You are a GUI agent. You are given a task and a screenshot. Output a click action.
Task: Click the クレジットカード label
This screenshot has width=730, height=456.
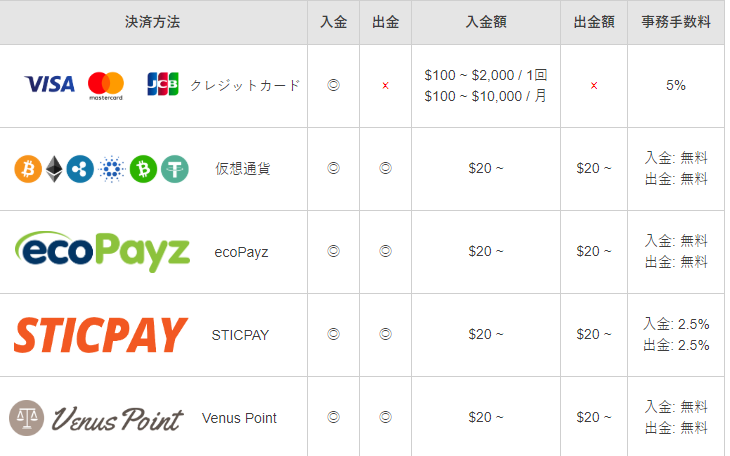click(x=245, y=85)
